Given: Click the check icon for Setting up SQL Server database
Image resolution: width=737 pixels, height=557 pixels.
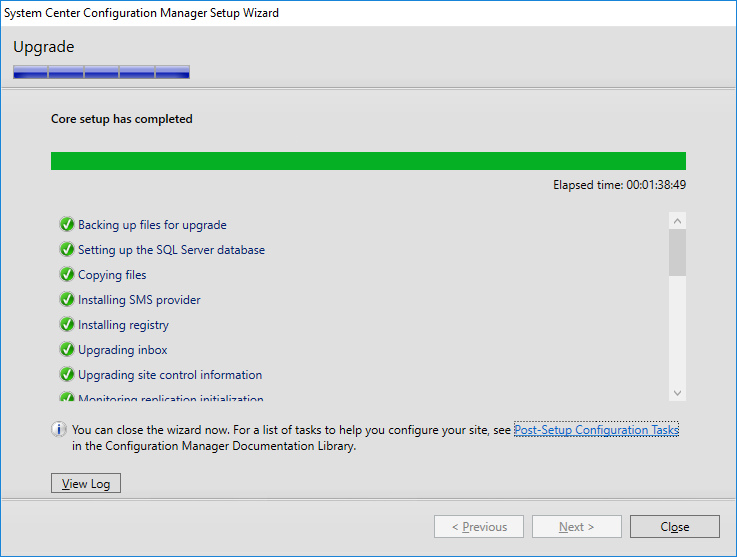Looking at the screenshot, I should (x=67, y=249).
